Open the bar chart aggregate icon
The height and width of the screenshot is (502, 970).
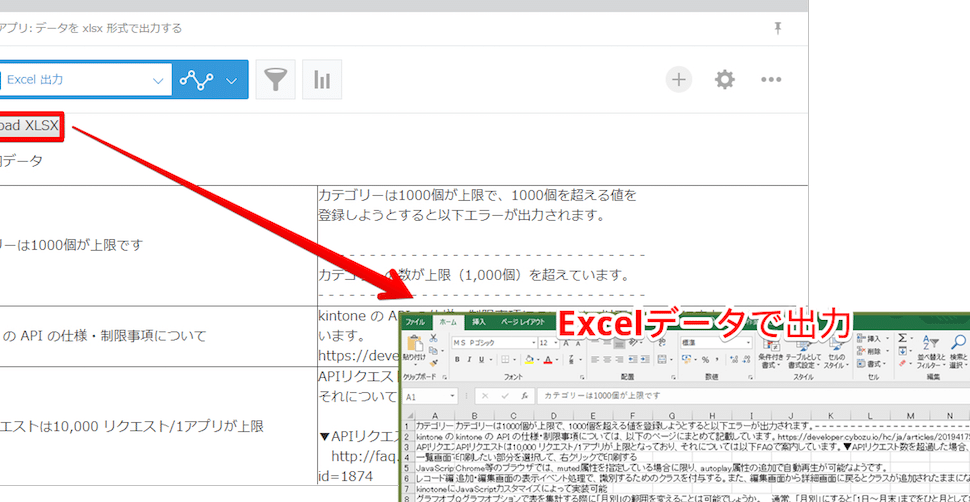point(322,80)
